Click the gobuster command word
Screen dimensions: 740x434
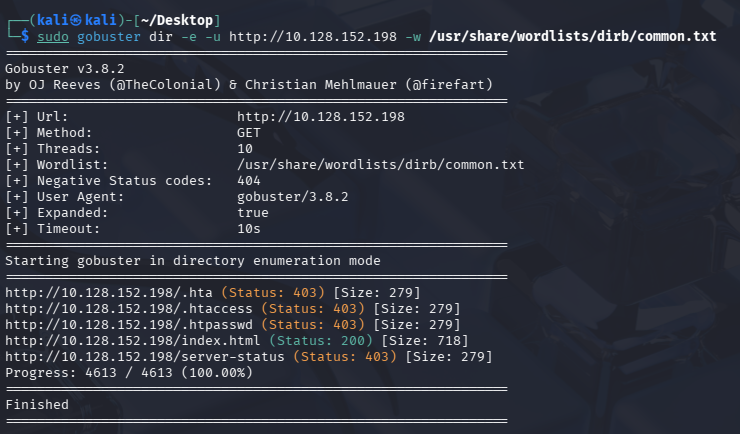109,36
